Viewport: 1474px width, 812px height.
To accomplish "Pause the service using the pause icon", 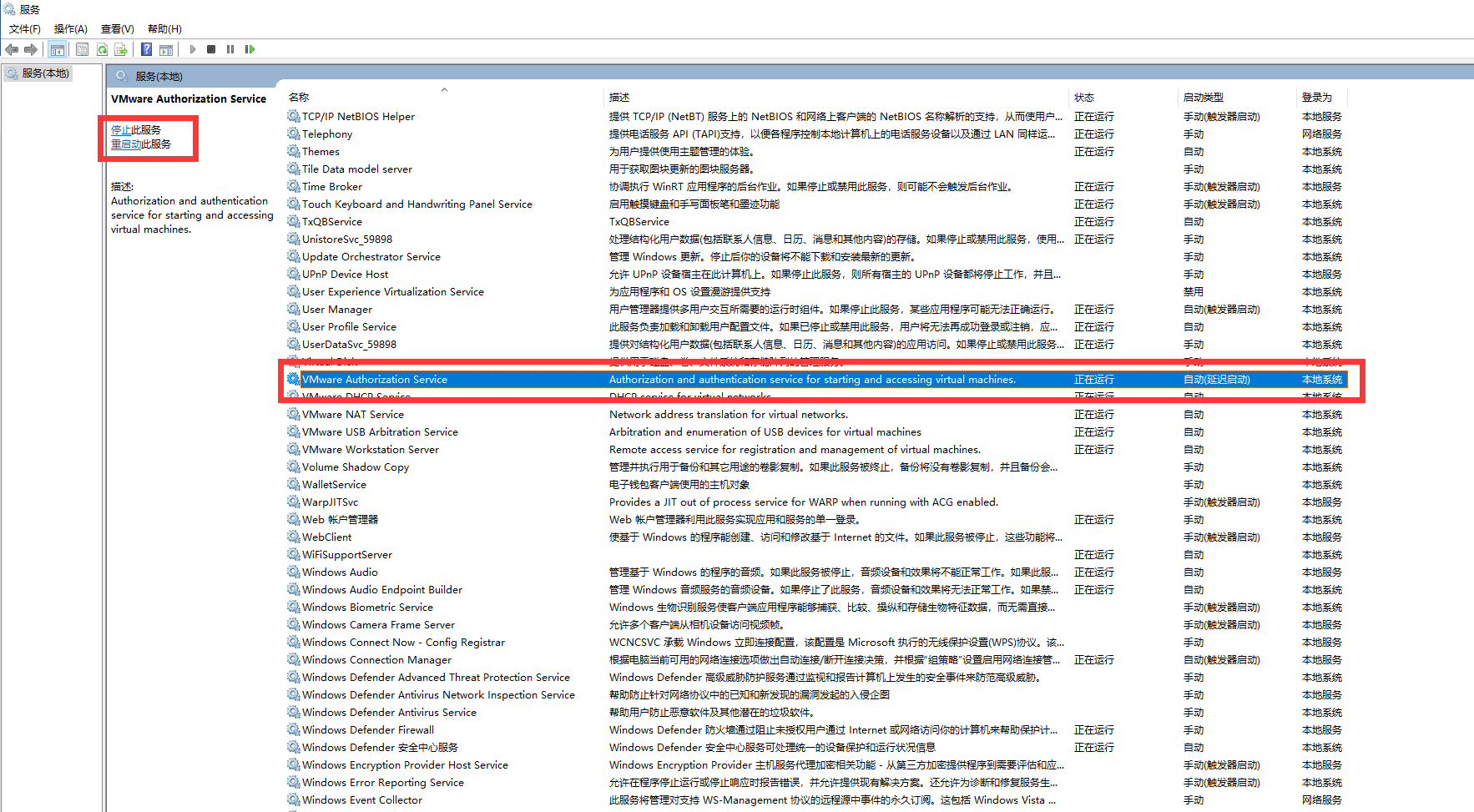I will 230,49.
